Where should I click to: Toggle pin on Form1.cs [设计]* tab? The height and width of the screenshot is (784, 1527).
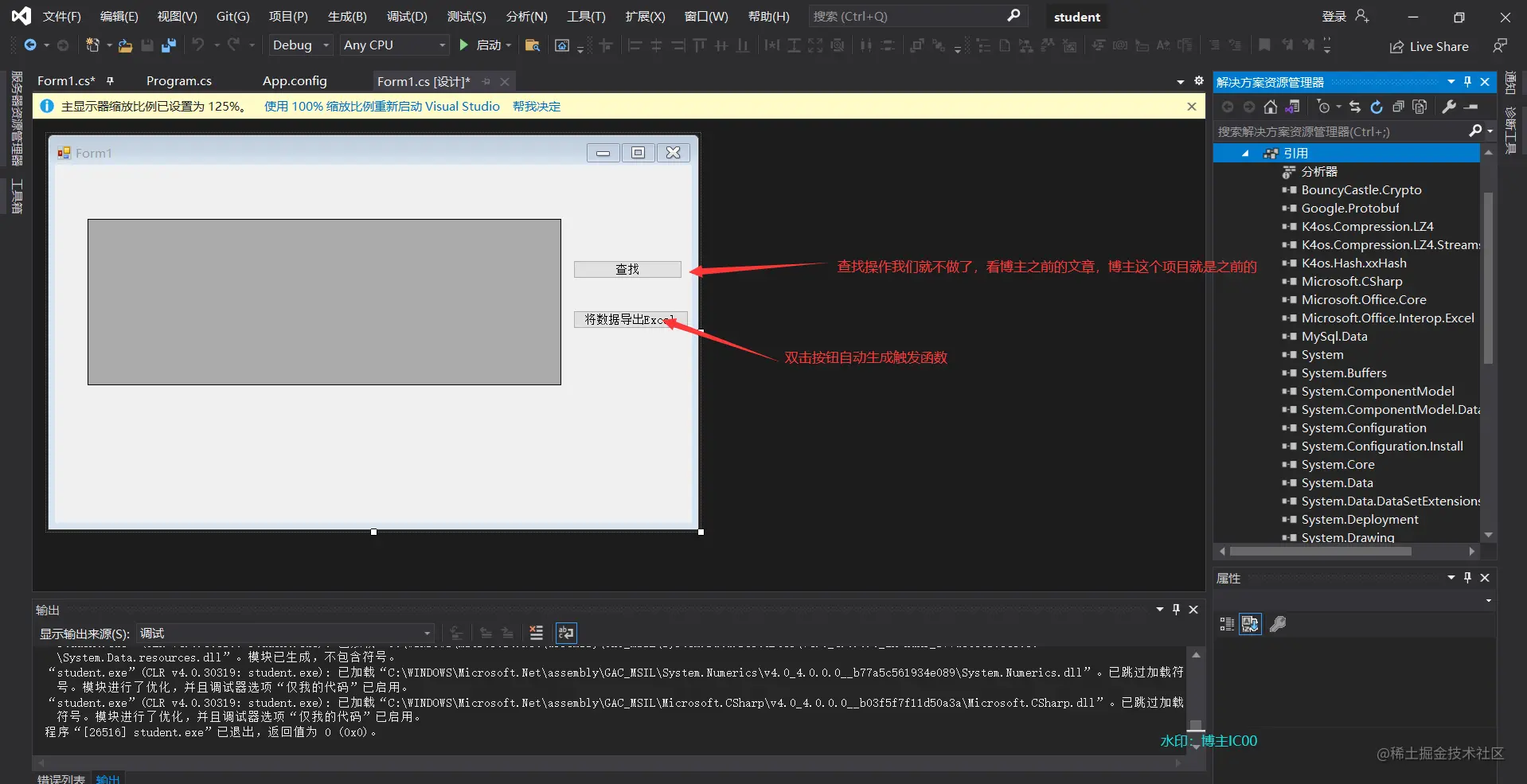pos(486,81)
